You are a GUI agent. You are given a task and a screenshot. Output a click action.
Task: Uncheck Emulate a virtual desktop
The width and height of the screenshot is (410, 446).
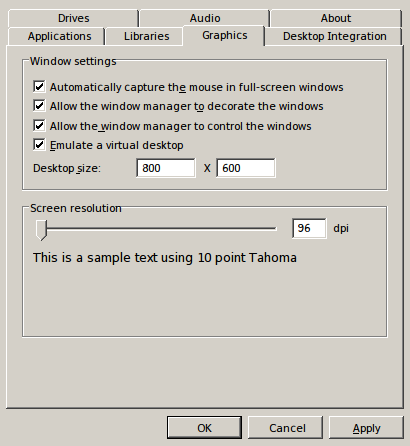coord(39,145)
